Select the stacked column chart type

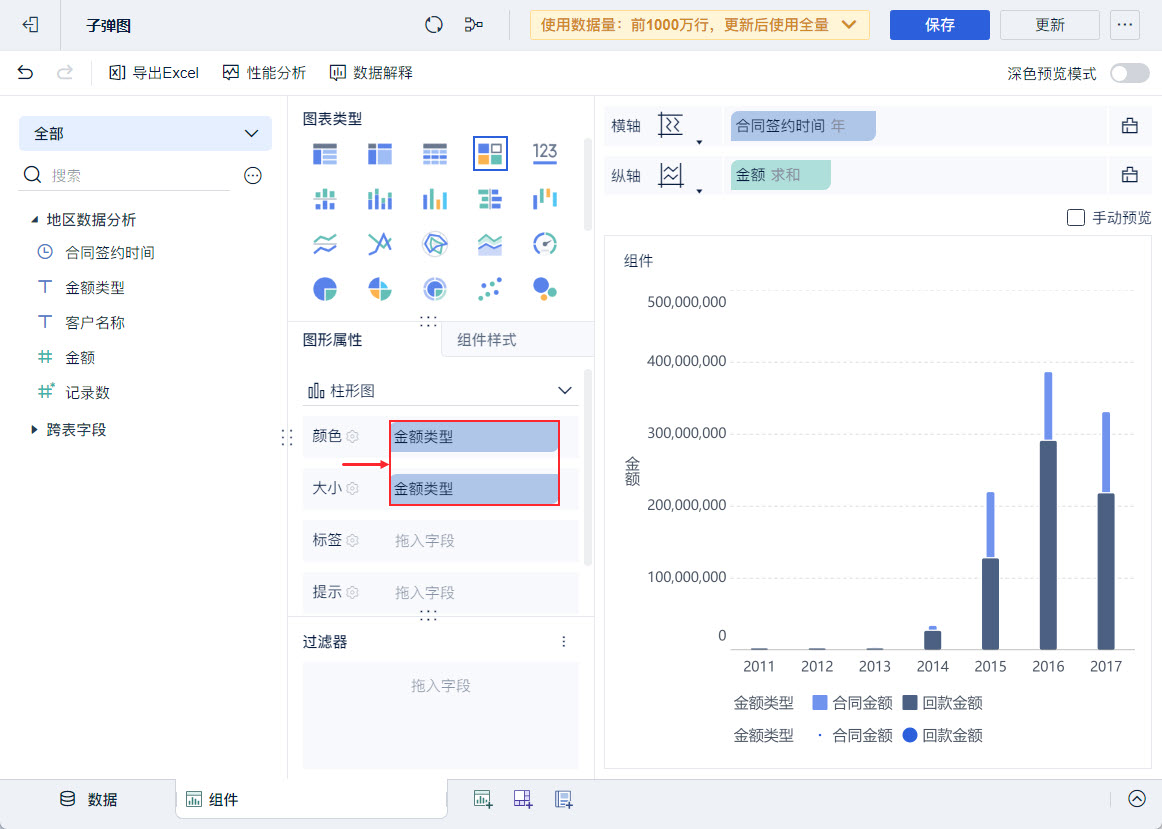(379, 199)
